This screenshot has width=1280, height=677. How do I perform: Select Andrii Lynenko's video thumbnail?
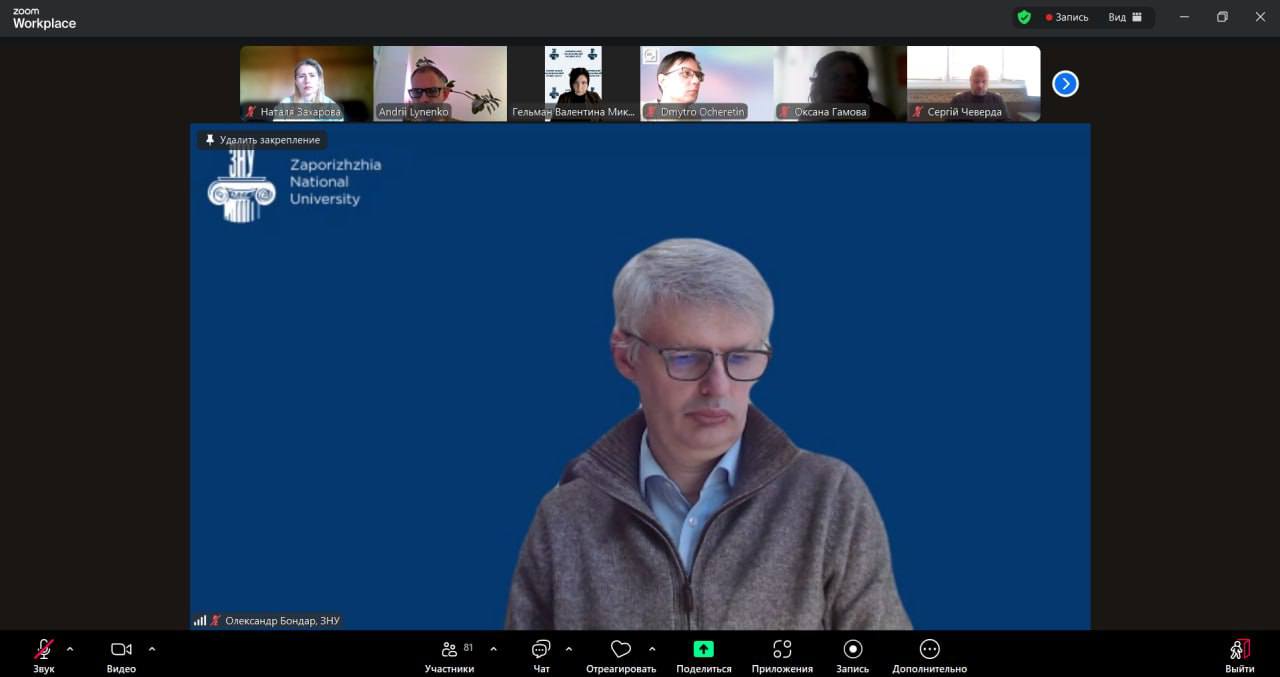(x=440, y=83)
